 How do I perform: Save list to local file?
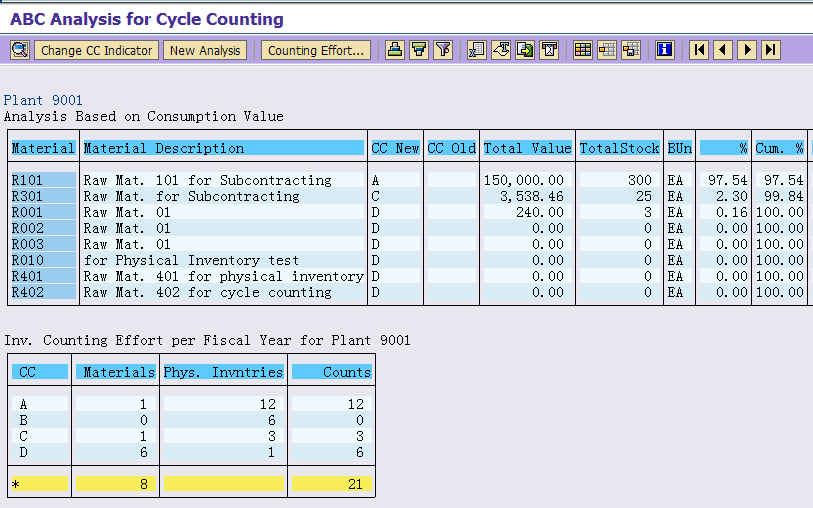pyautogui.click(x=525, y=50)
